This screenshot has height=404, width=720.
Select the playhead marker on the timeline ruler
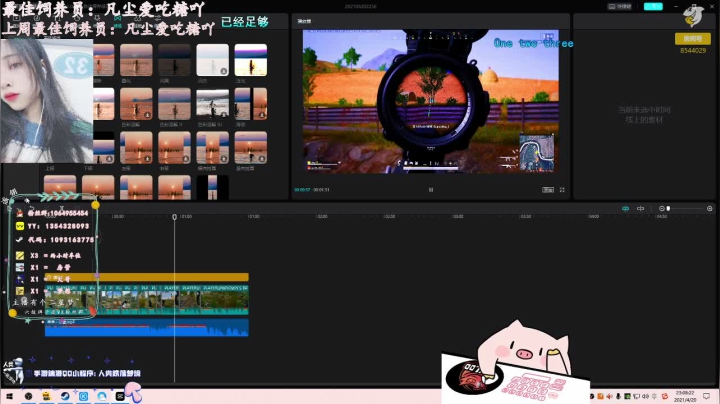pyautogui.click(x=174, y=216)
